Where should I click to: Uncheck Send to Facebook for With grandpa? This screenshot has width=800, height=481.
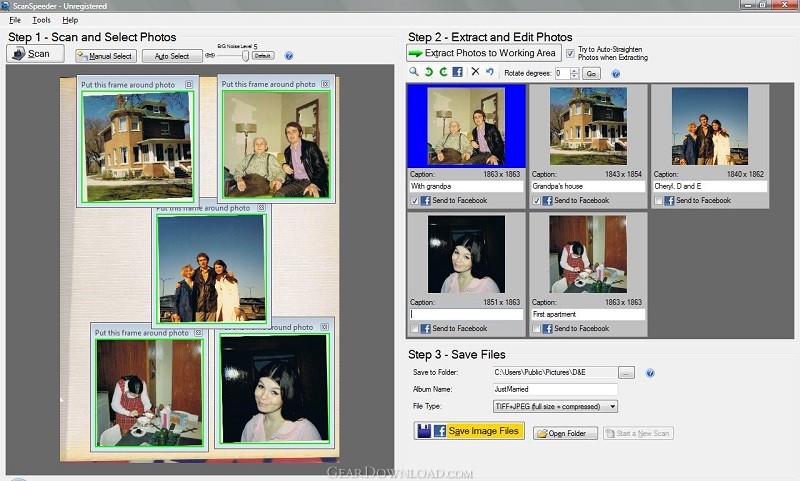(x=414, y=200)
